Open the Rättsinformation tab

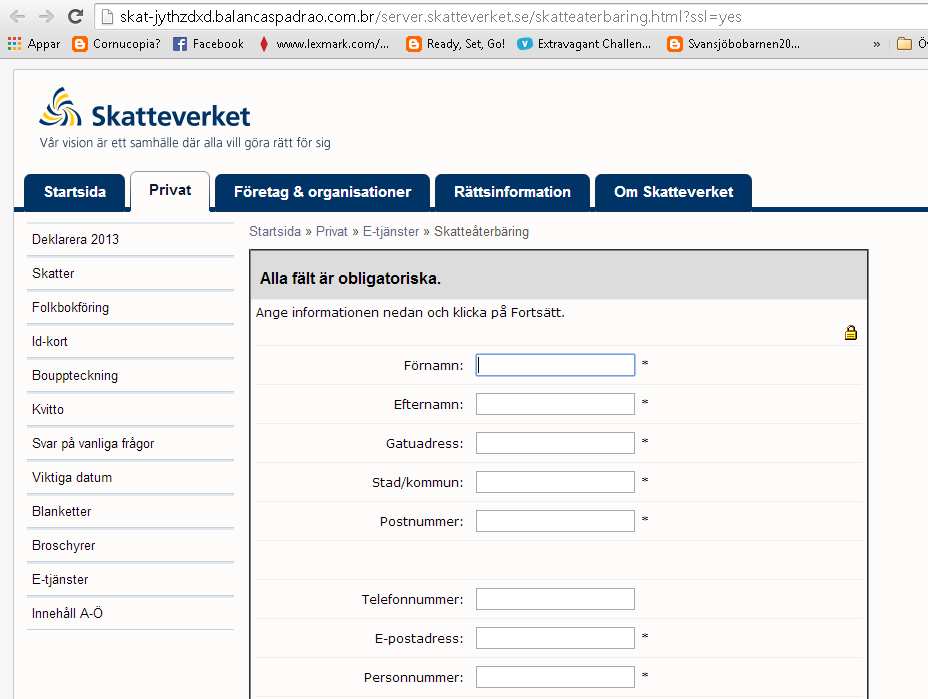512,192
